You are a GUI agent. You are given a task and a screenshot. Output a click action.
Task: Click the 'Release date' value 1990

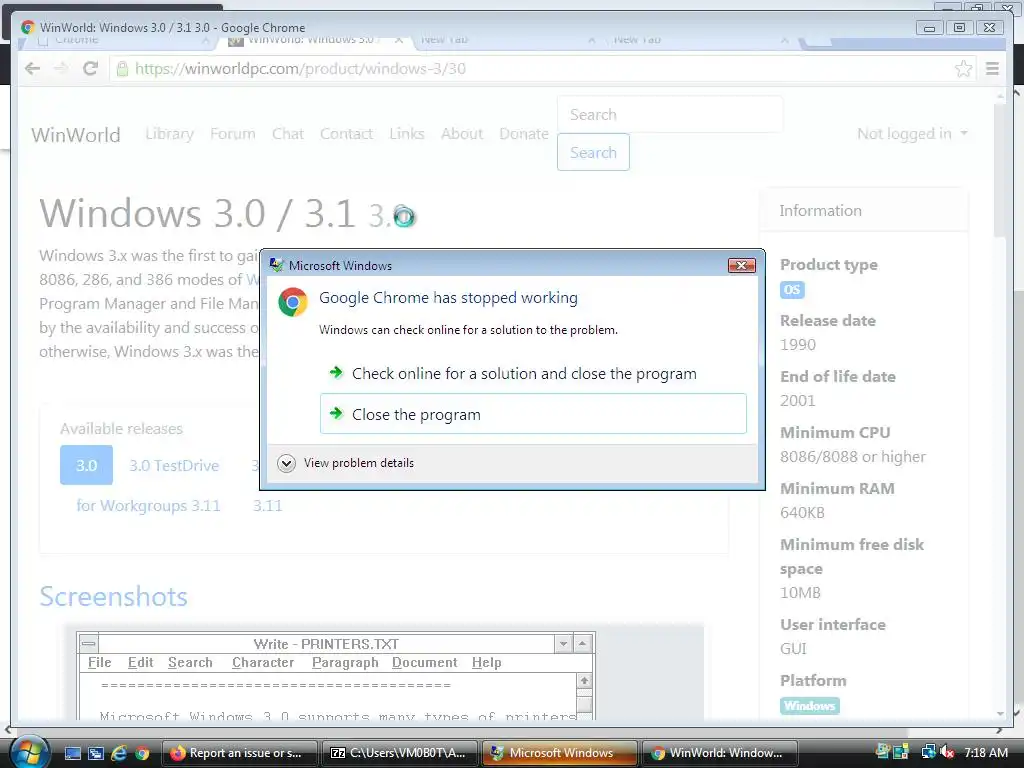tap(798, 345)
